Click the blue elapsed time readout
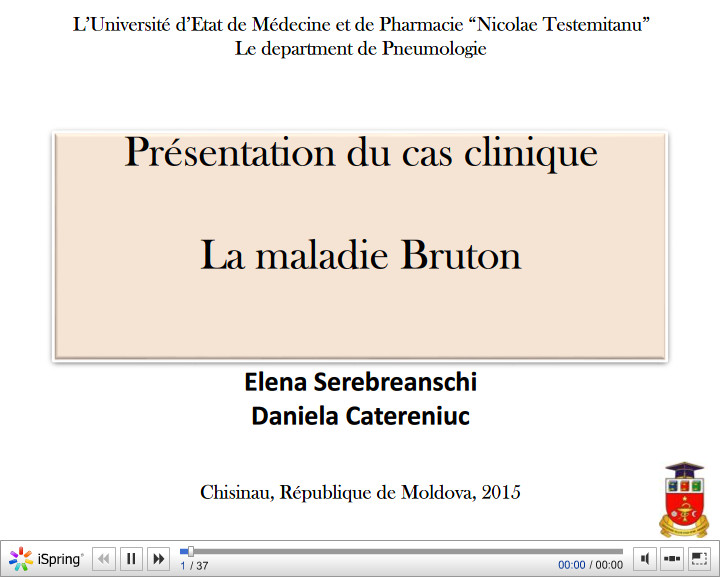The height and width of the screenshot is (577, 720). (571, 565)
